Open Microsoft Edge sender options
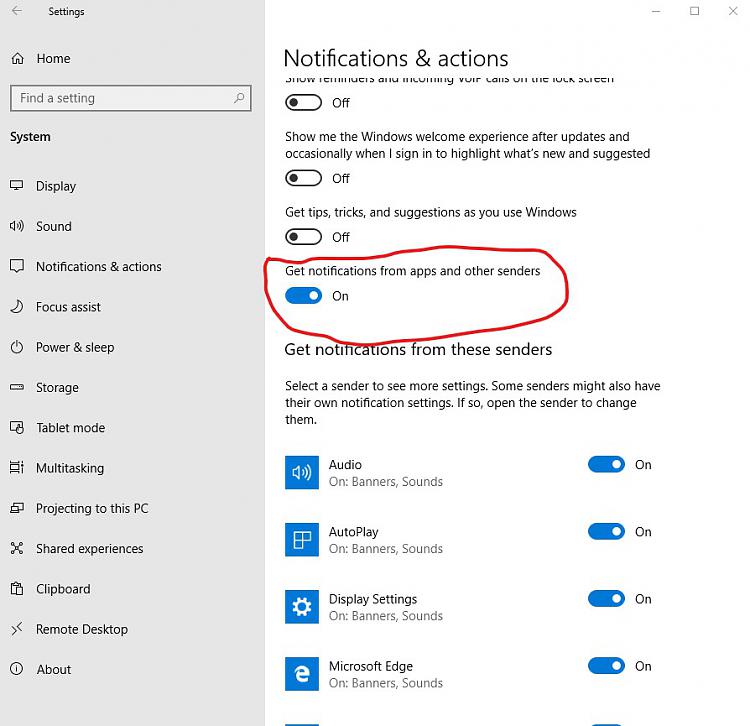 tap(386, 674)
